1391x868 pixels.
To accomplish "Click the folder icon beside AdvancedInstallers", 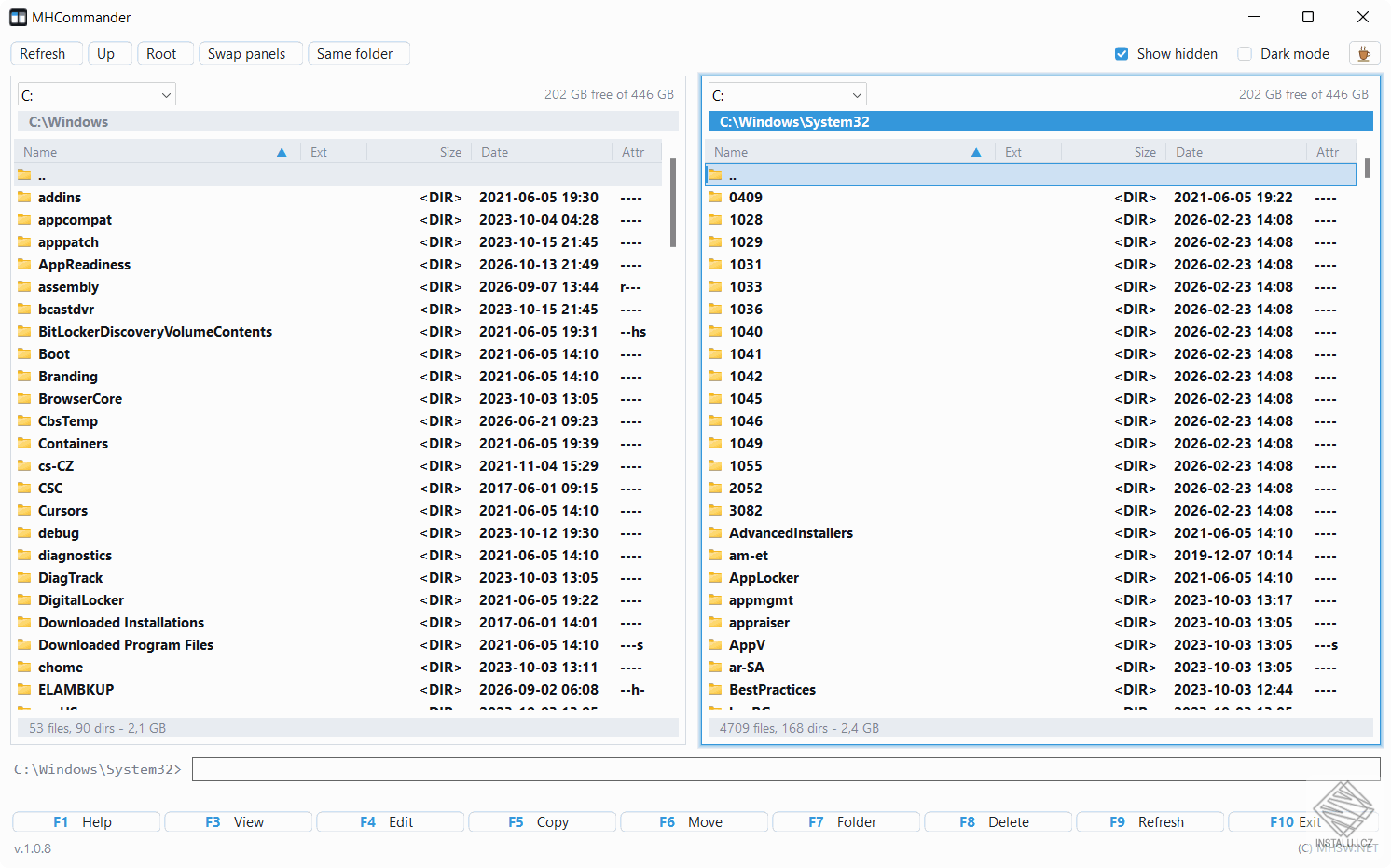I will click(715, 532).
